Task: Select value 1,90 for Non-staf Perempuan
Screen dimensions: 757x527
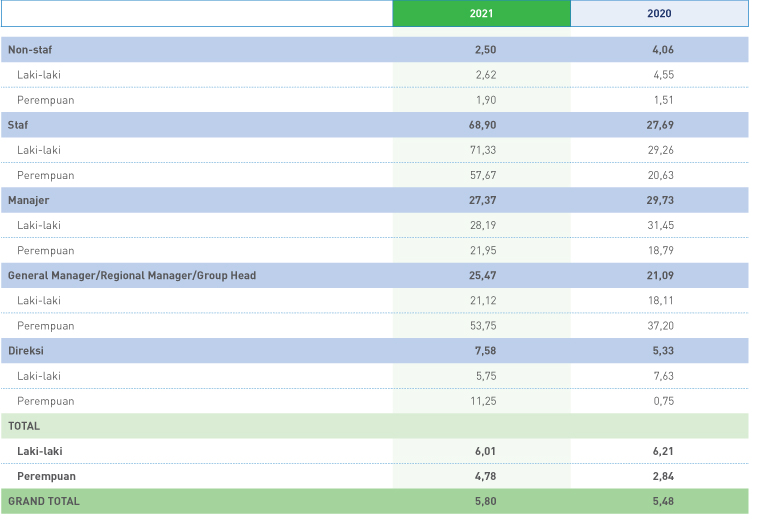Action: click(x=486, y=100)
